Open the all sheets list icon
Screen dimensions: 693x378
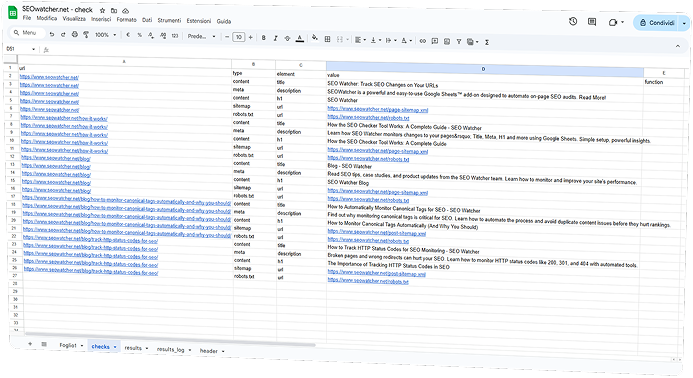(x=44, y=344)
